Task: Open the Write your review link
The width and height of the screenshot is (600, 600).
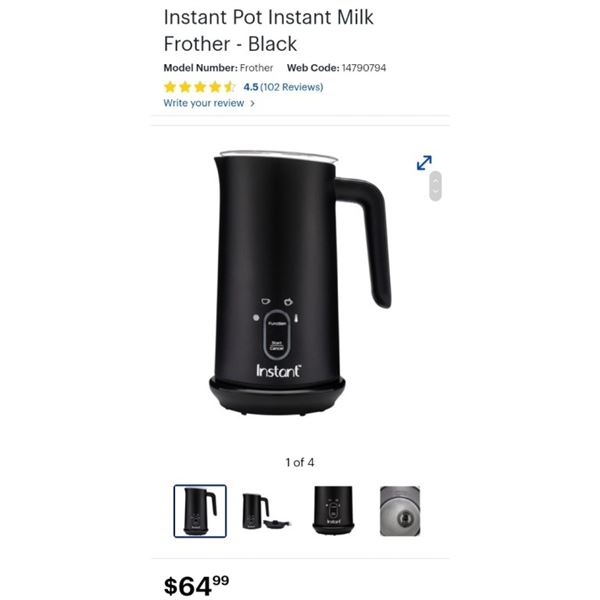Action: (x=204, y=103)
